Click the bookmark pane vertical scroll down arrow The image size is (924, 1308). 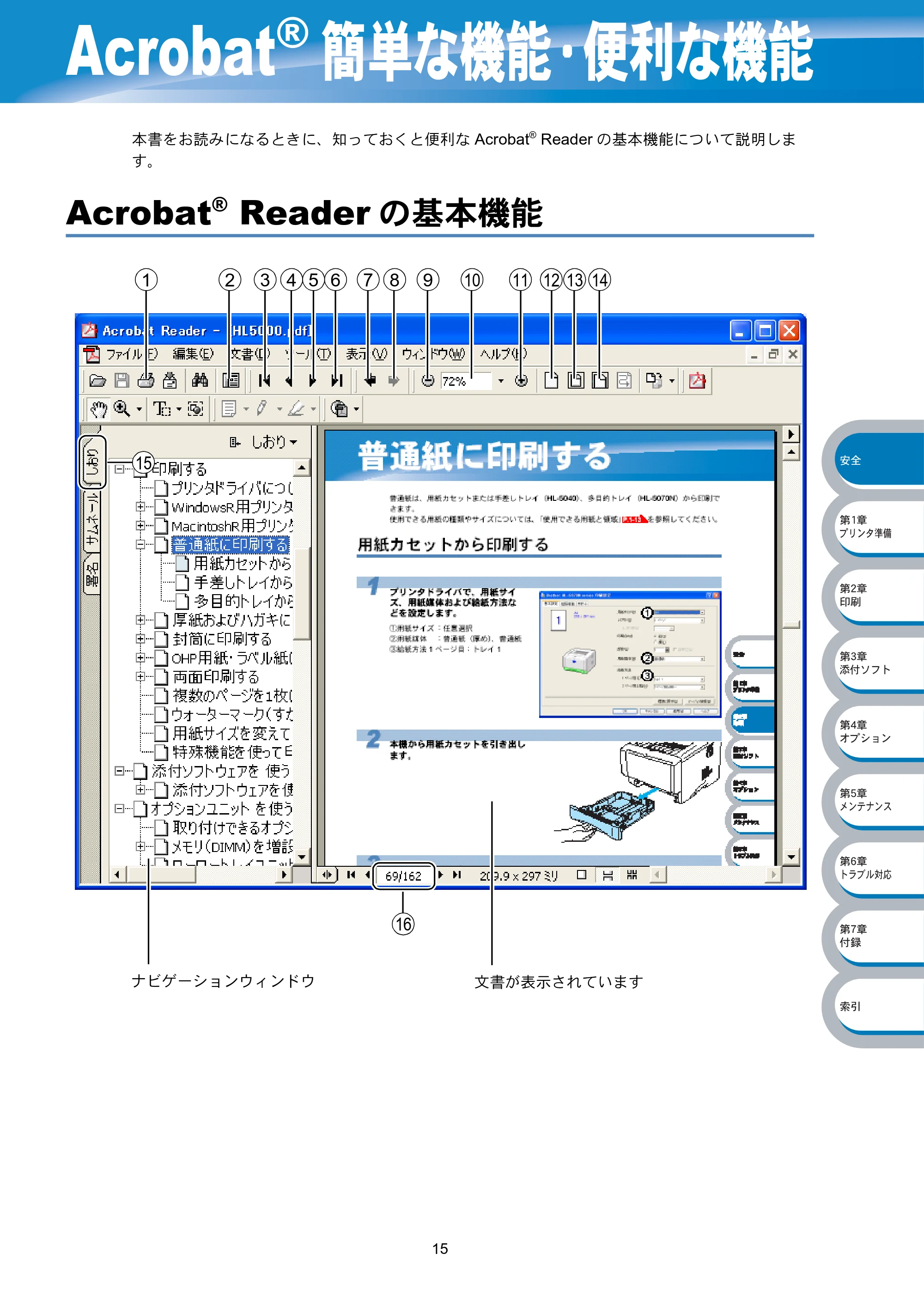coord(302,857)
